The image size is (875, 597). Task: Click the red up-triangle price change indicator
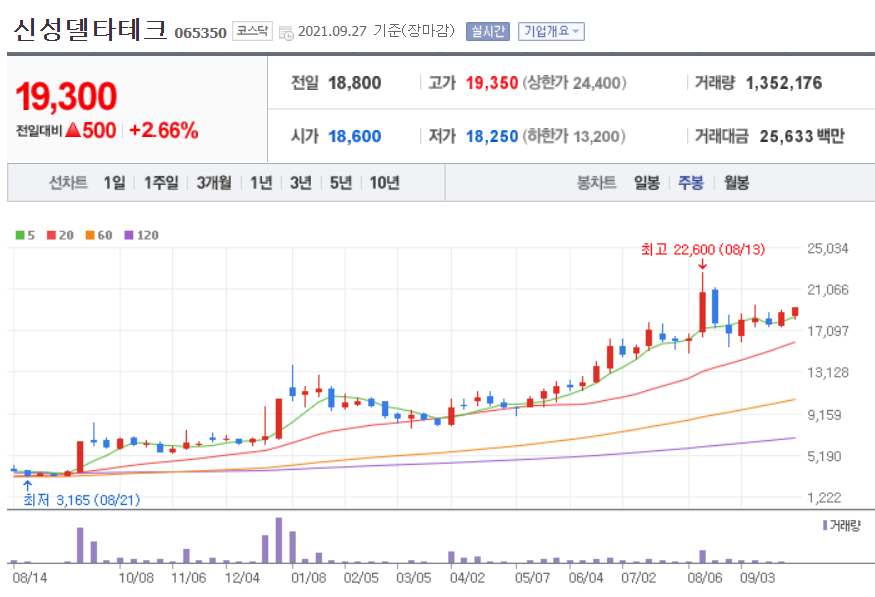[x=70, y=127]
